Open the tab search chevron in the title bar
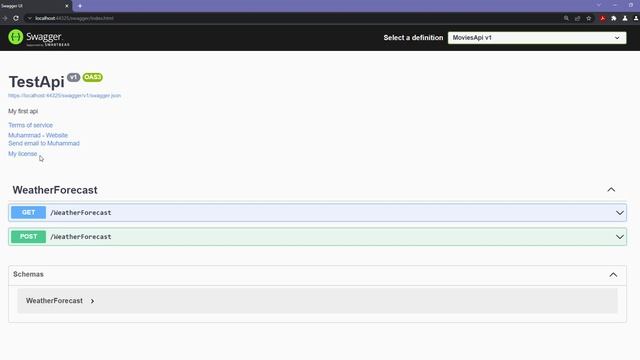The width and height of the screenshot is (640, 360). tap(599, 5)
